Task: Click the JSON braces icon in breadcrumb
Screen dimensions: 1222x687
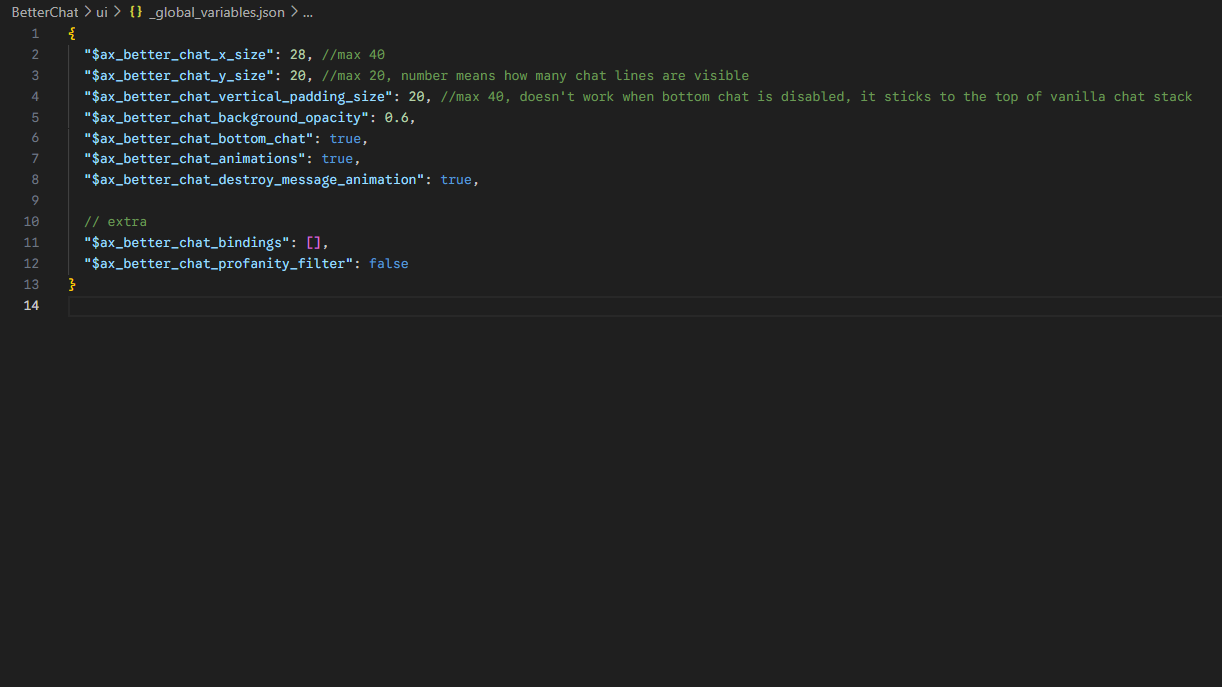Action: pyautogui.click(x=136, y=13)
